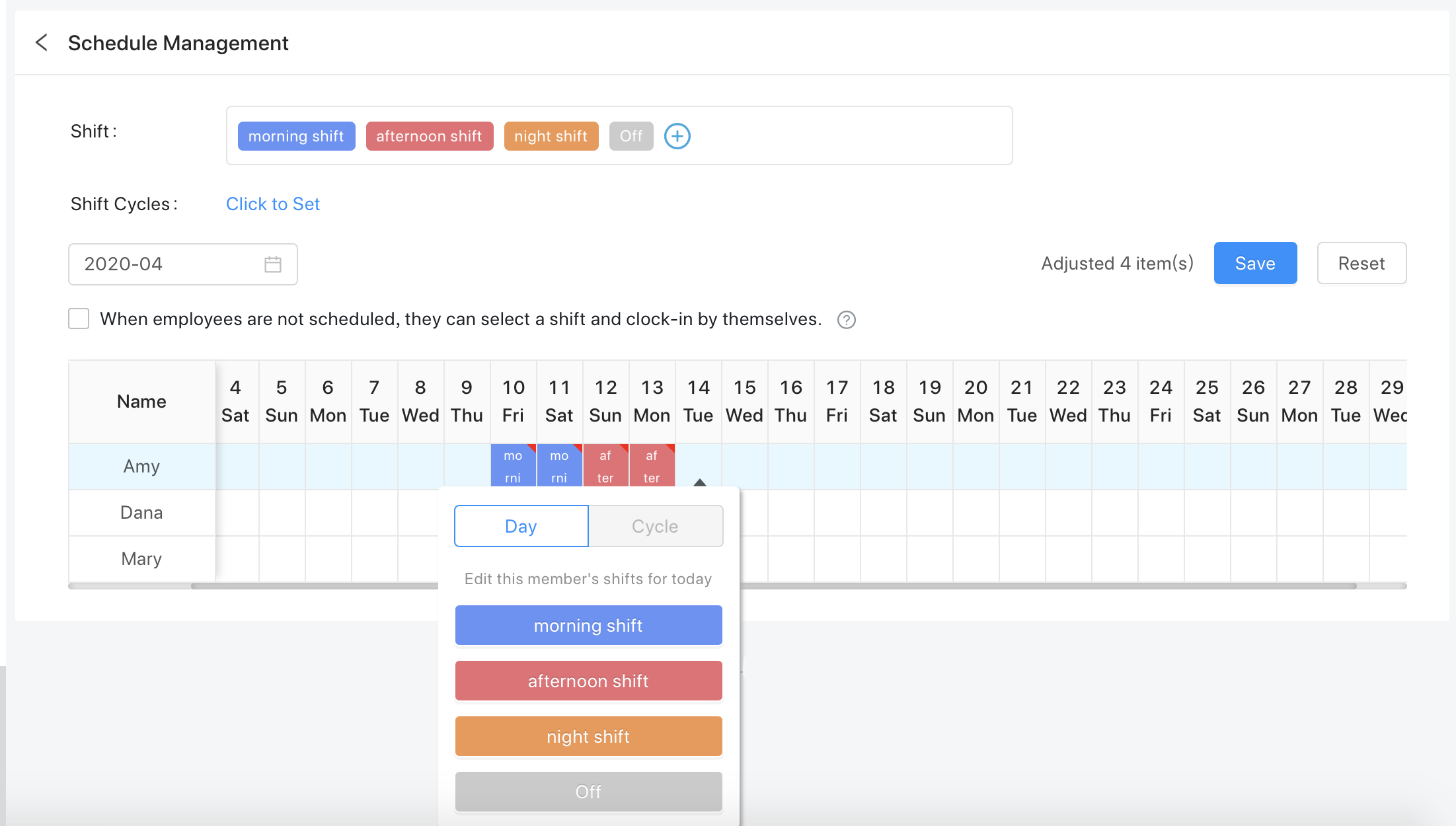Click the plus icon to add shift

677,136
